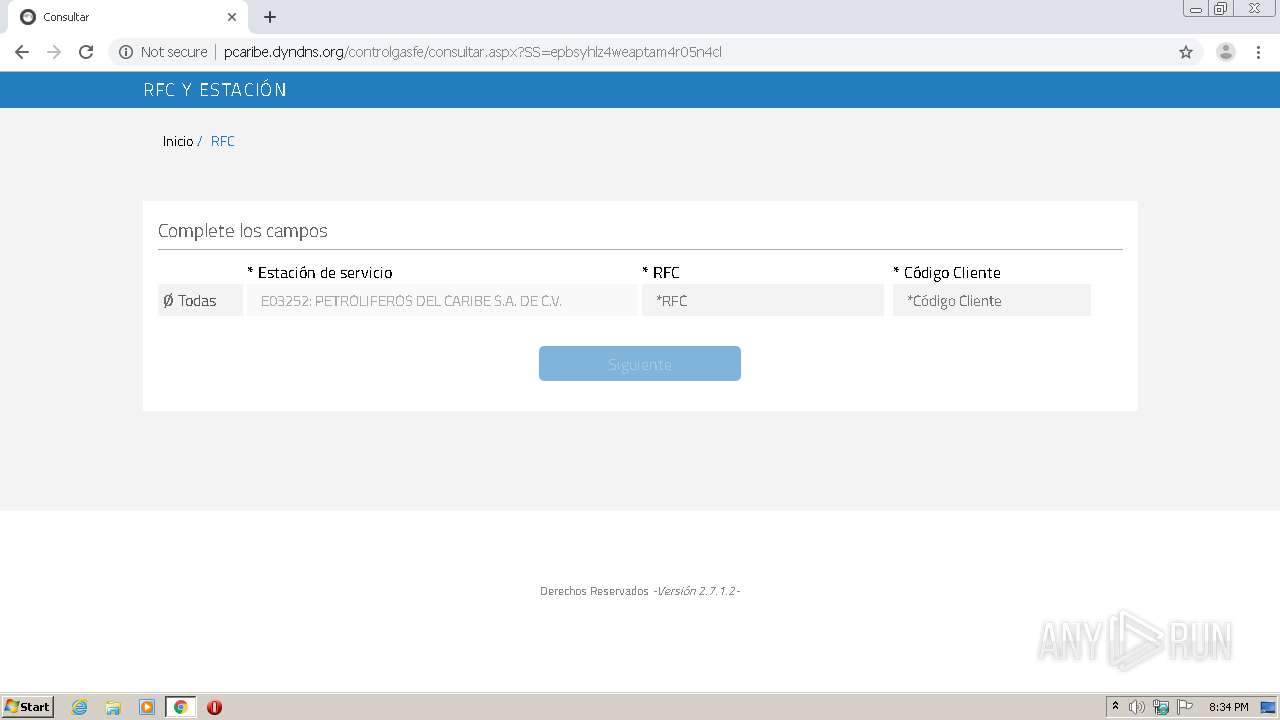1280x720 pixels.
Task: Click the red Opera taskbar icon
Action: (x=214, y=707)
